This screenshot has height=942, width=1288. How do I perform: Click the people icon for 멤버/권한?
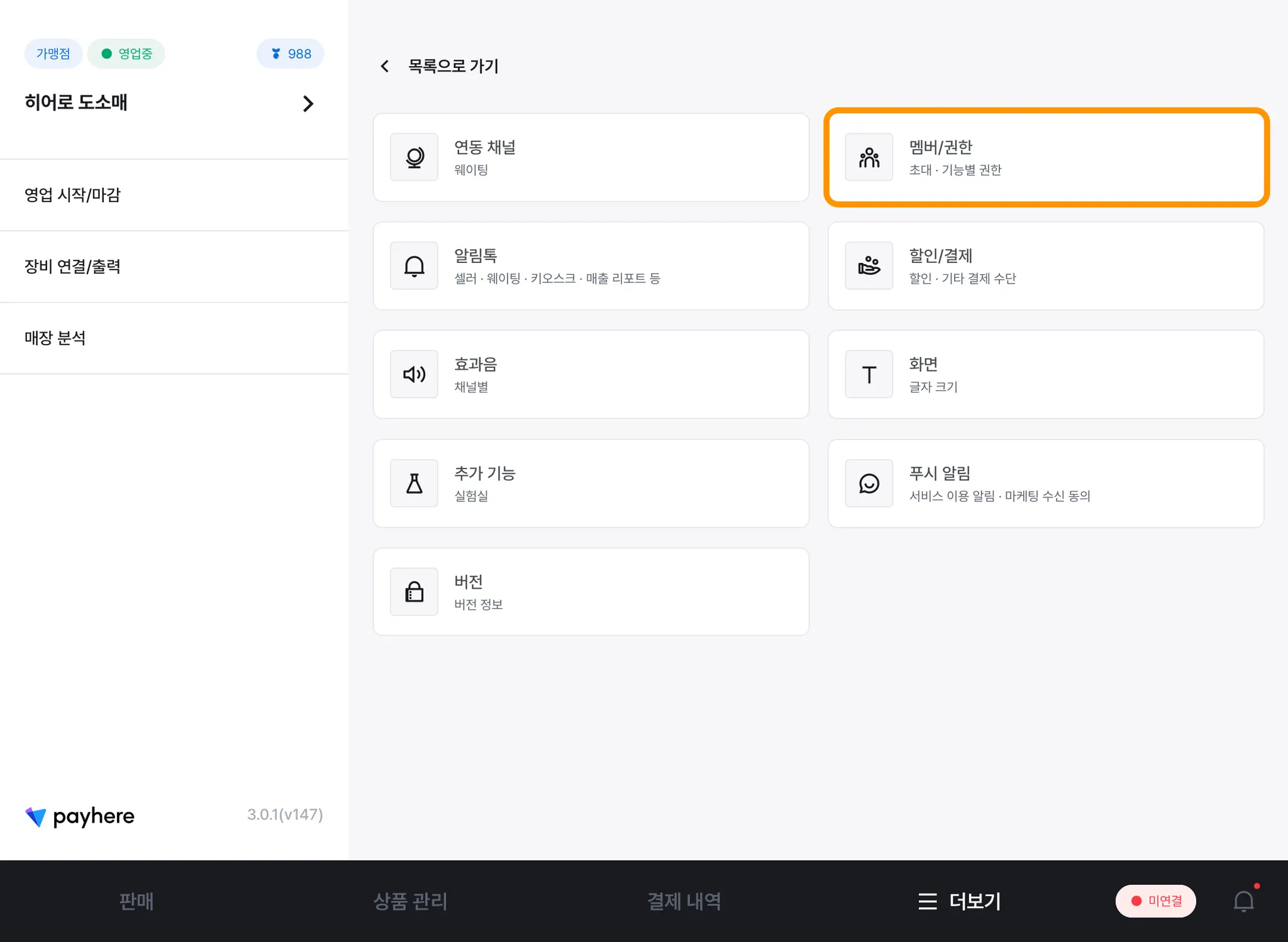click(x=869, y=157)
